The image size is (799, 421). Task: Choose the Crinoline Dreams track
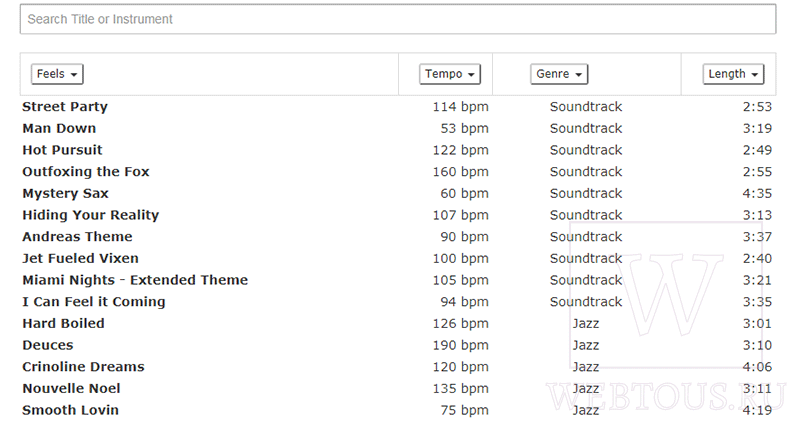coord(83,367)
